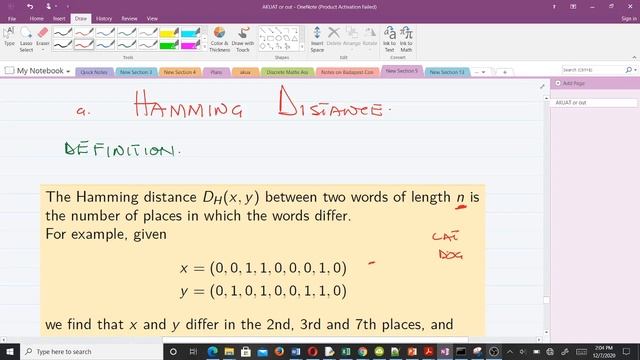Switch to the Review ribbon tab
Viewport: 640px width, 360px height.
click(x=129, y=18)
